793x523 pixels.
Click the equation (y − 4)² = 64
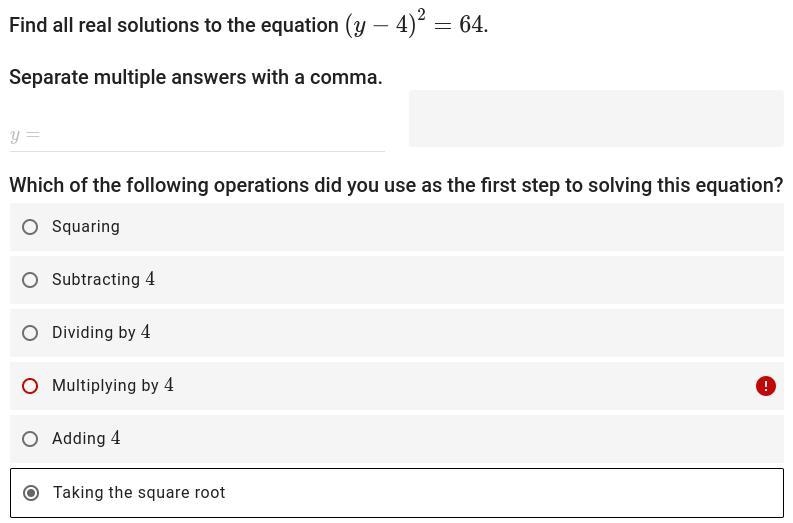pos(415,24)
